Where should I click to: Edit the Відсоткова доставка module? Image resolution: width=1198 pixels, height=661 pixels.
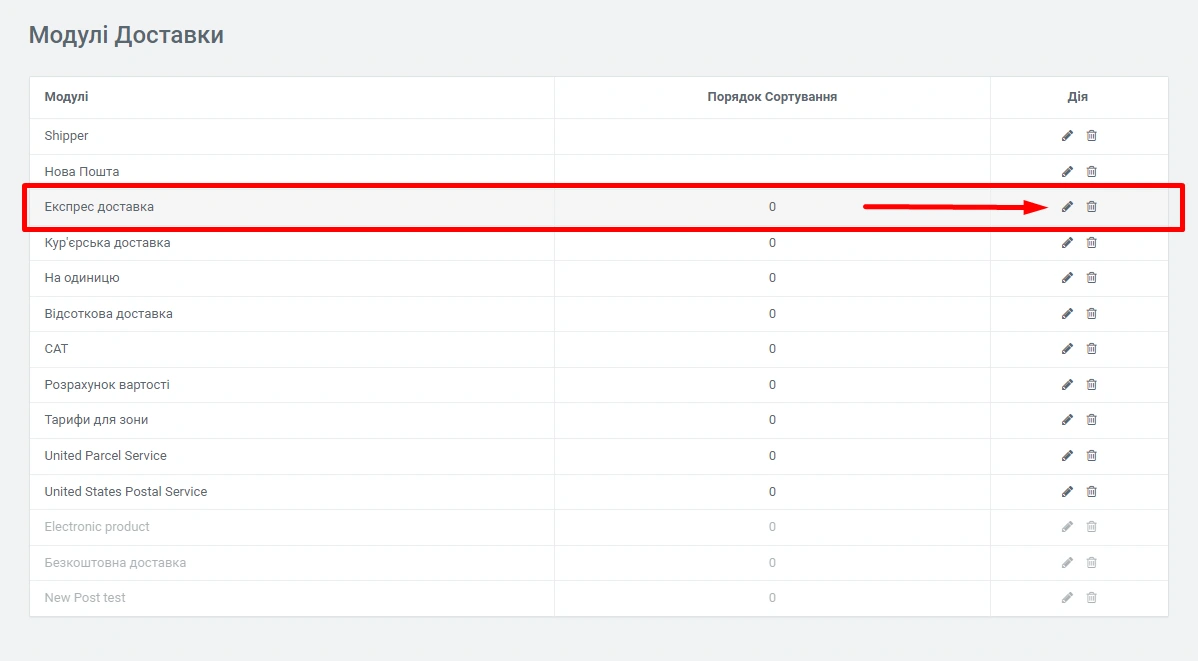1067,314
